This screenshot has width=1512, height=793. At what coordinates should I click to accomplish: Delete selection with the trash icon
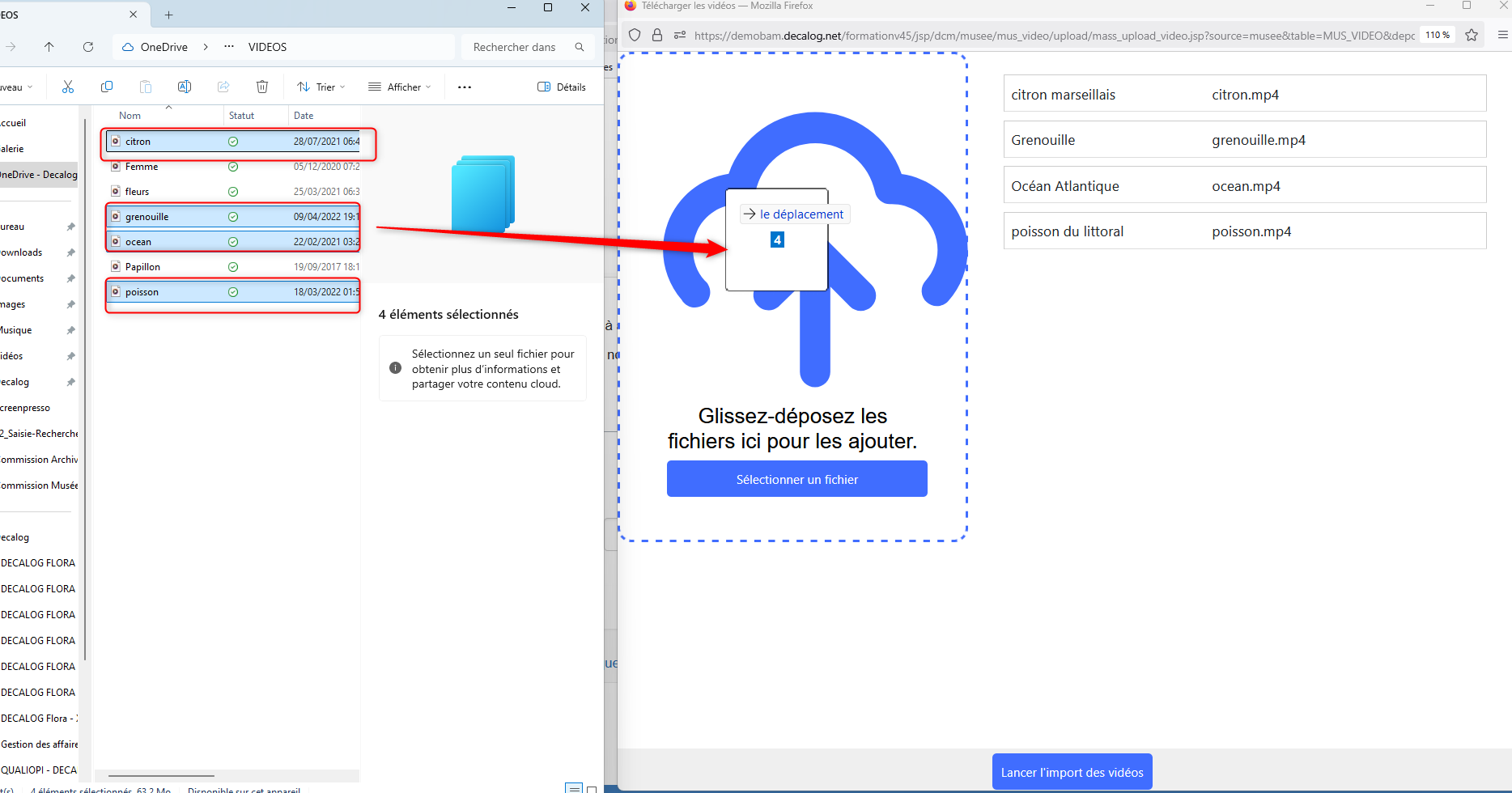tap(262, 87)
